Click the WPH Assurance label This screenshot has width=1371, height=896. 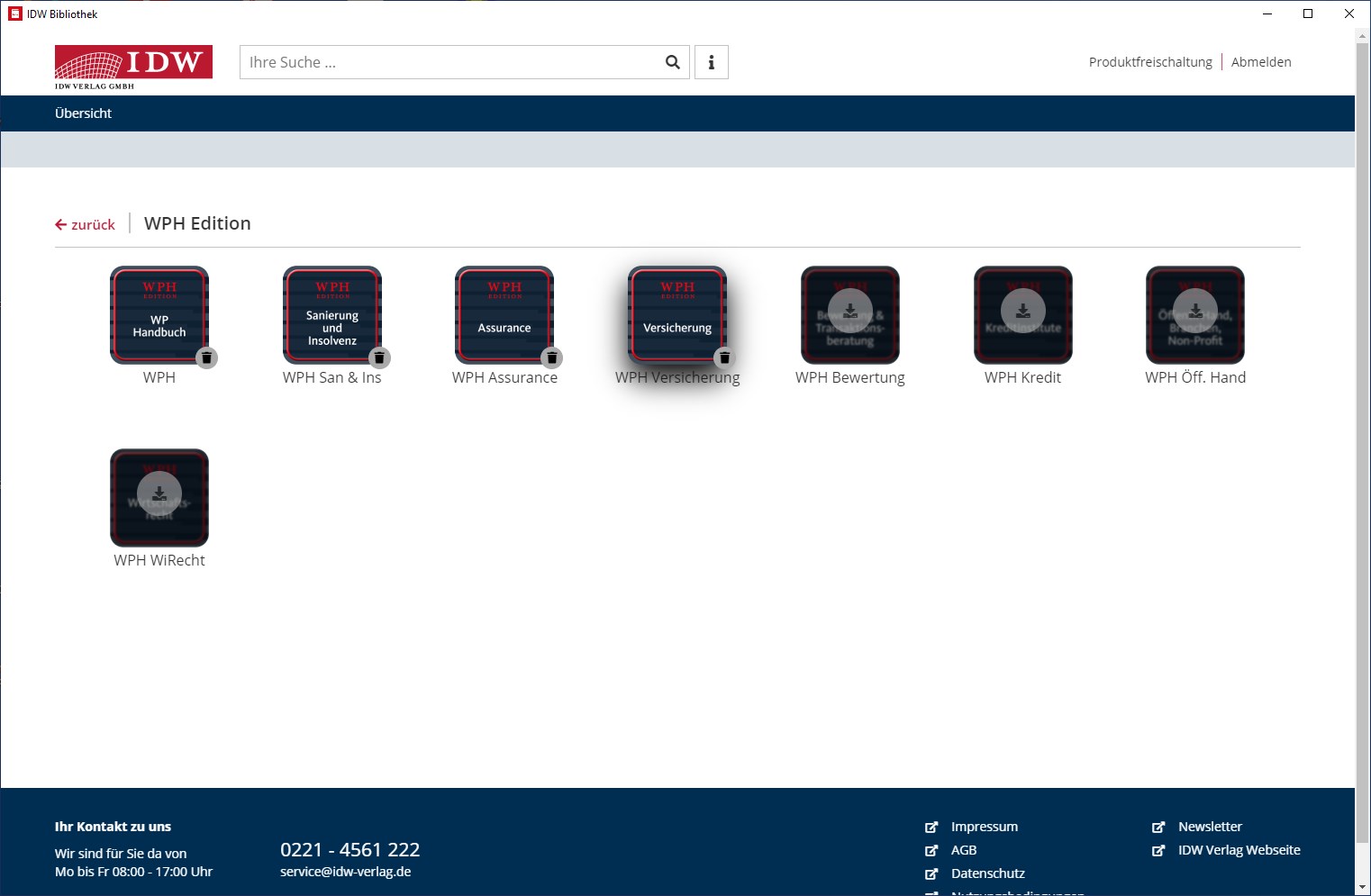504,377
